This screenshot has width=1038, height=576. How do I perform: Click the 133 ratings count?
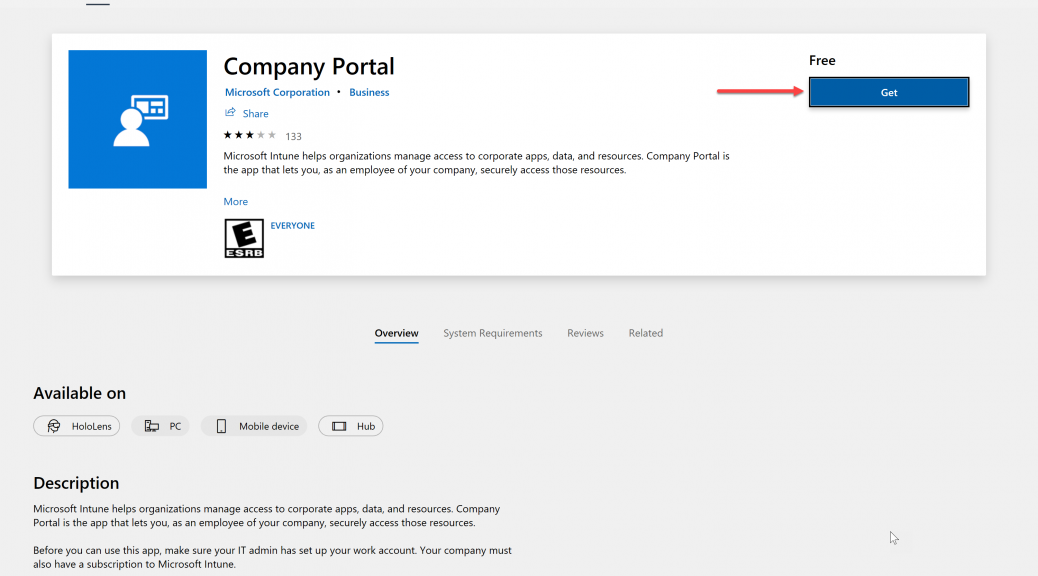tap(293, 136)
